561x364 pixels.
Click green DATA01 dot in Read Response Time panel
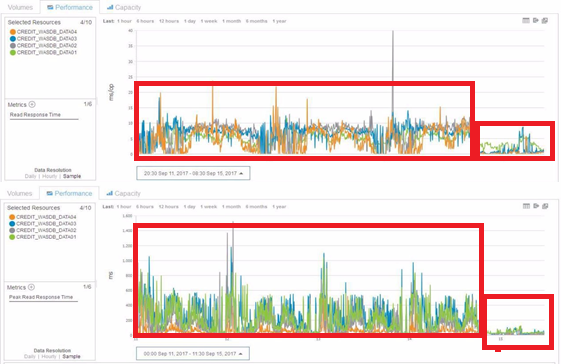click(x=13, y=52)
